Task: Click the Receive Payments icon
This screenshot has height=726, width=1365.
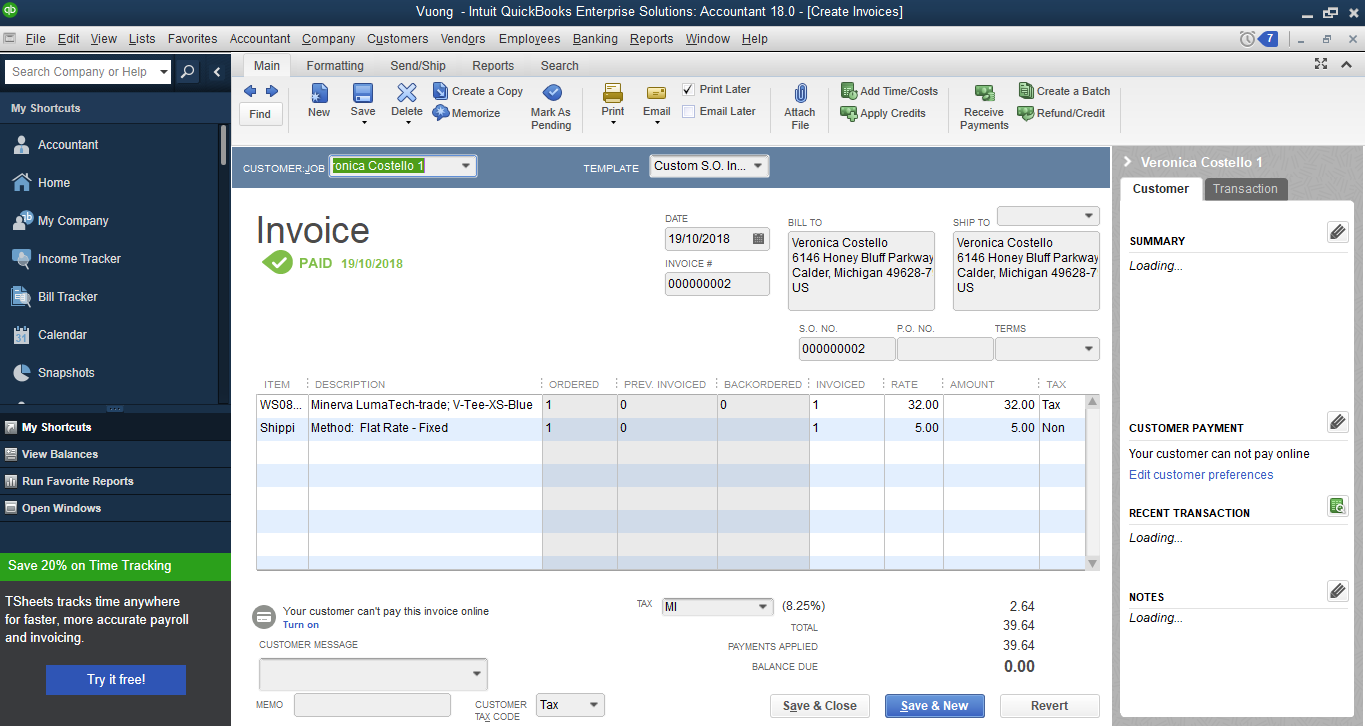Action: [984, 94]
